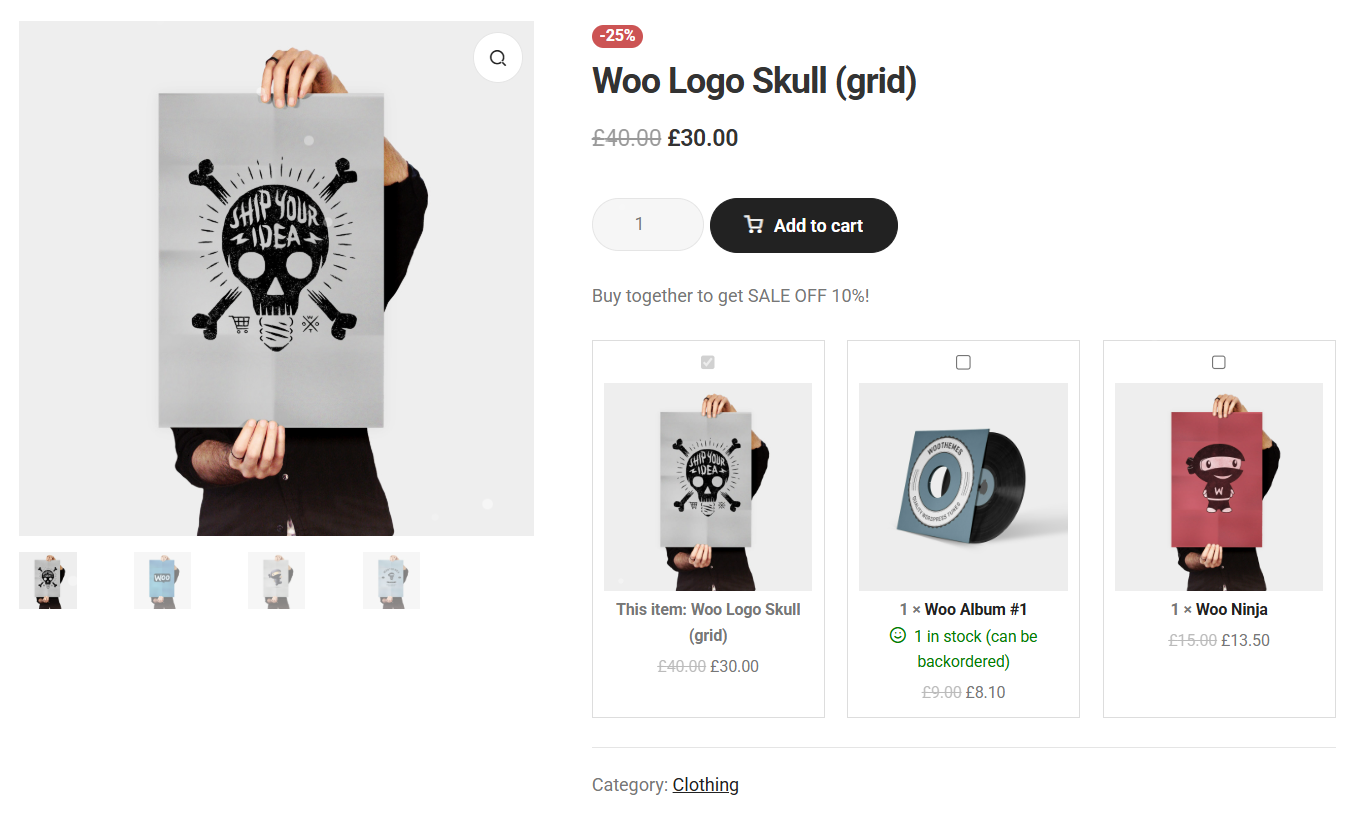Click the Woo Logo Skull (grid) heading
Viewport: 1355px width, 814px height.
click(x=754, y=81)
